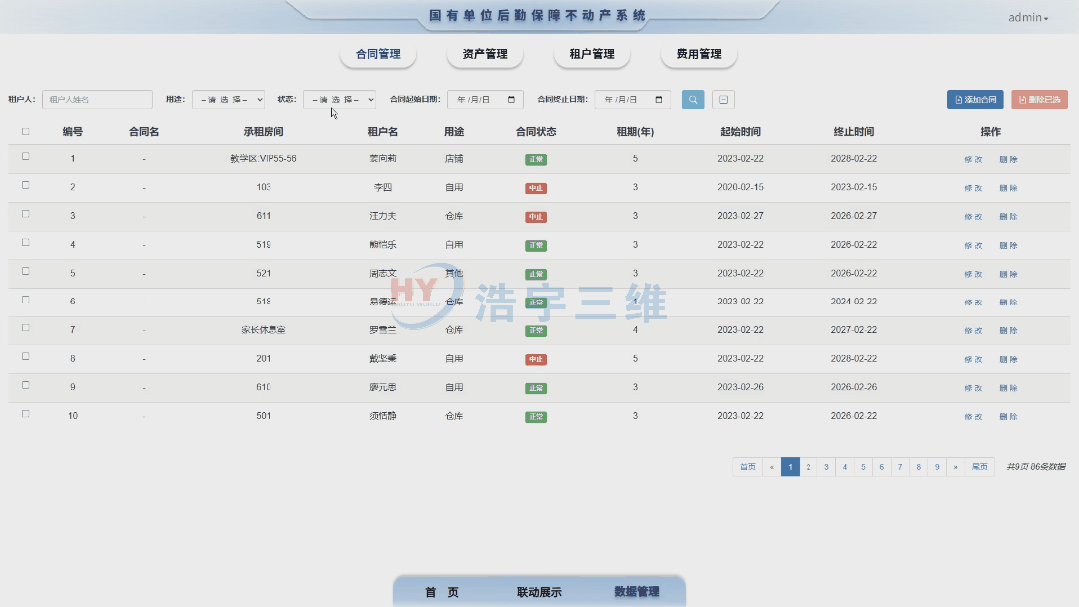Image resolution: width=1079 pixels, height=607 pixels.
Task: Click room cell 教学区:VIP55-56
Action: point(264,158)
